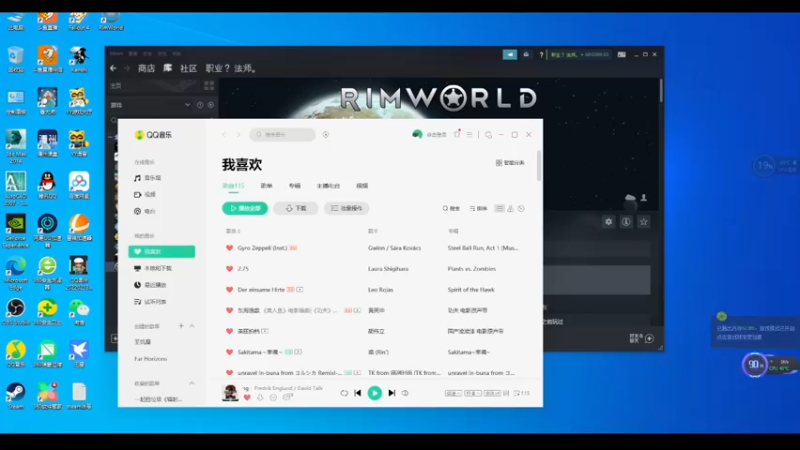
Task: Open Radio in QQ Music sidebar
Action: click(145, 211)
